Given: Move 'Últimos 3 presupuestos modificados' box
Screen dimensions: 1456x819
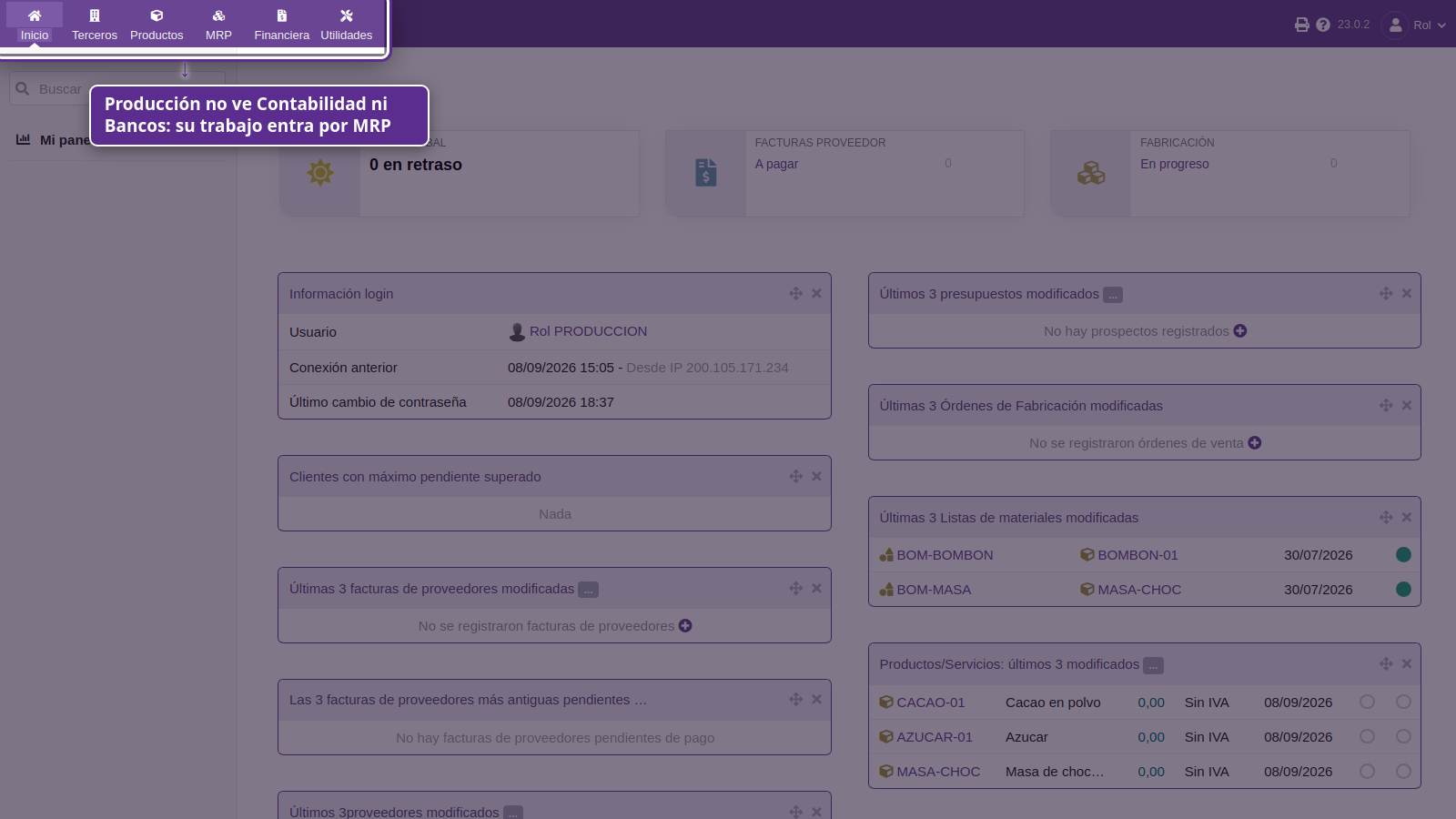Looking at the screenshot, I should [1386, 293].
